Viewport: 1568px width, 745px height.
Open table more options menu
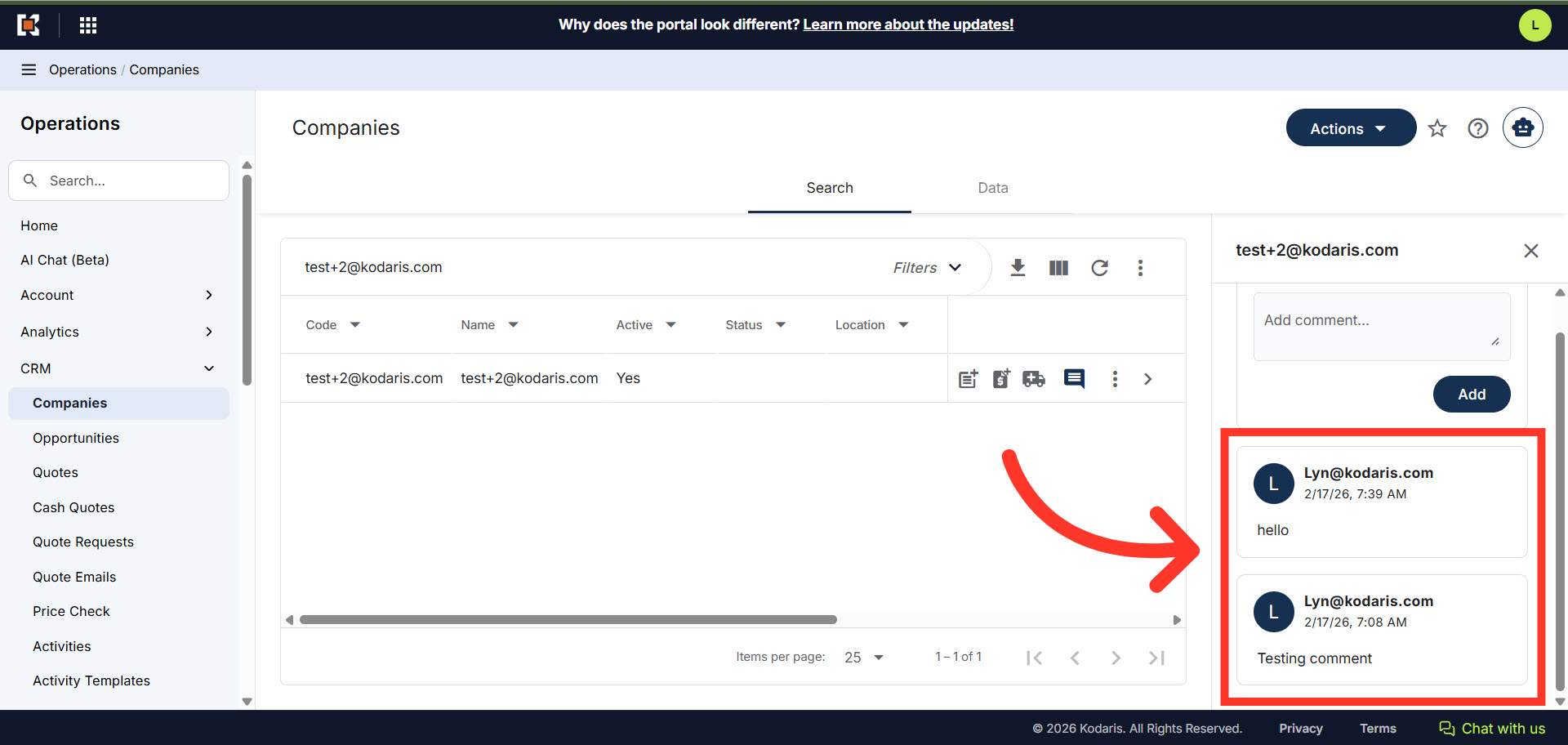pos(1140,267)
